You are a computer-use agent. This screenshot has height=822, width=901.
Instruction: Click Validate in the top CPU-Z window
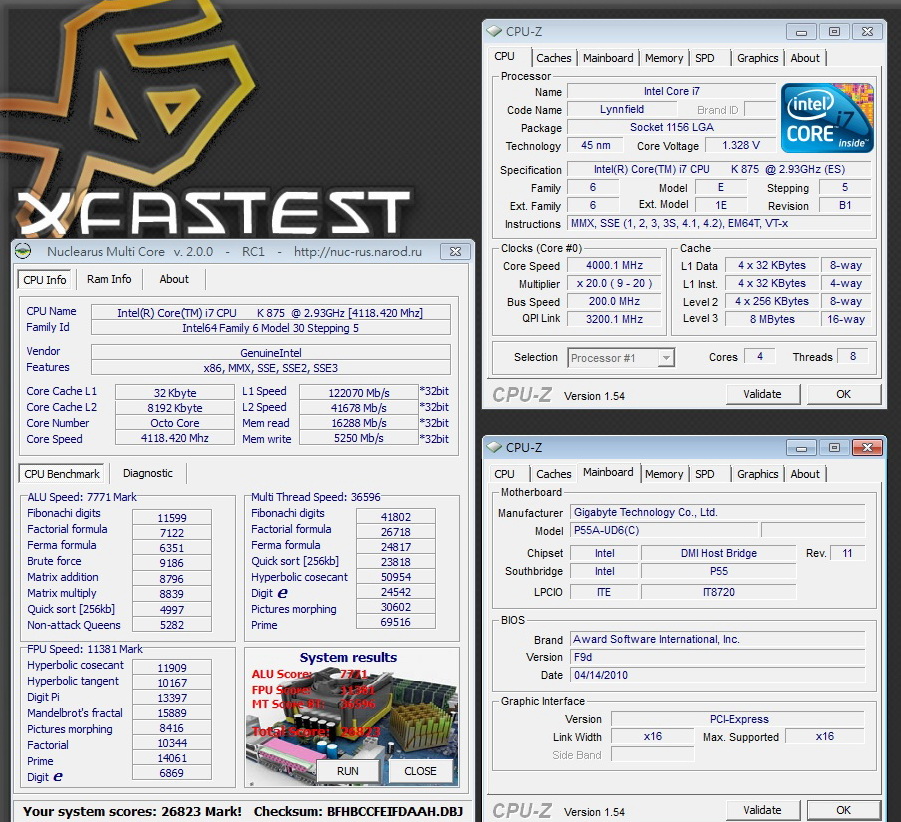point(762,394)
